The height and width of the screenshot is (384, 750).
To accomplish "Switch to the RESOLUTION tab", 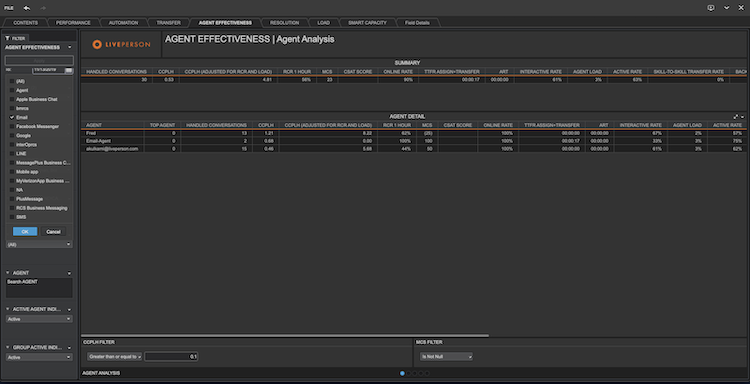I will tap(285, 22).
